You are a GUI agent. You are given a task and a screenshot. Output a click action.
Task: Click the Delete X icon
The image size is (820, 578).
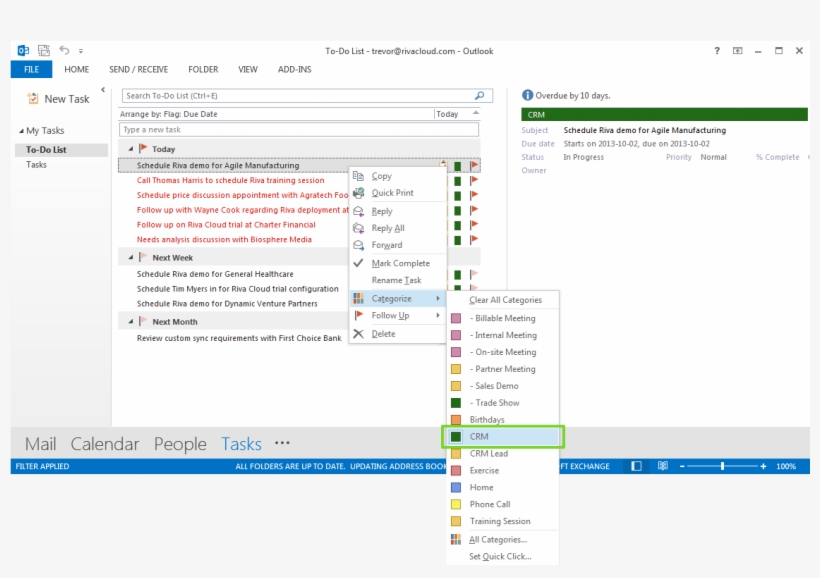coord(356,331)
